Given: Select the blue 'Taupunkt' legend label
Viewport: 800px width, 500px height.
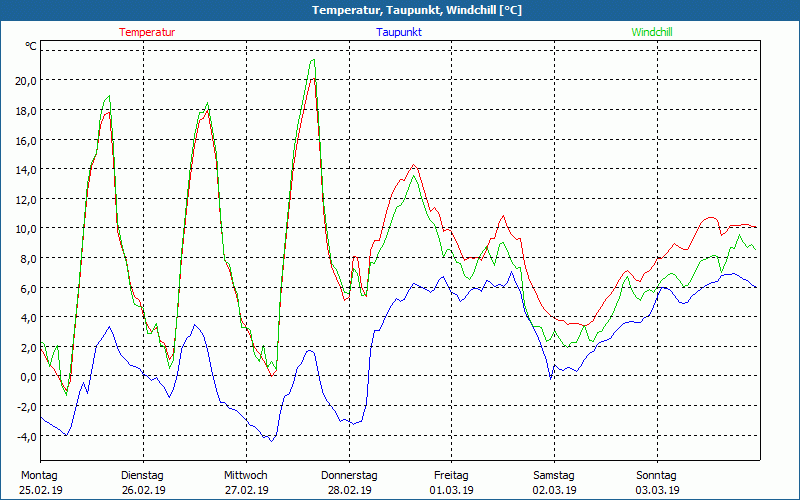Looking at the screenshot, I should coord(399,32).
